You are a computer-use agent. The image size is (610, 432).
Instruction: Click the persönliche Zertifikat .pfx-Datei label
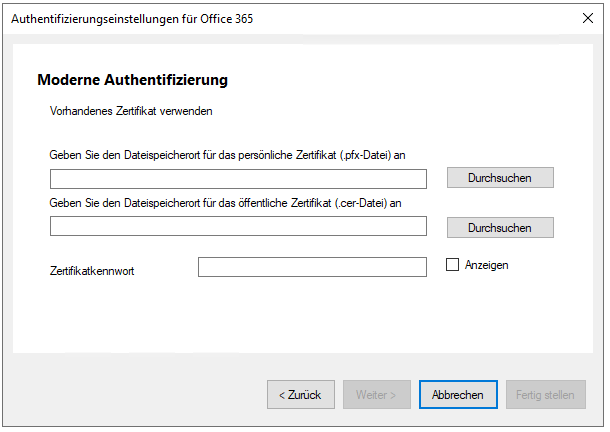tap(227, 155)
